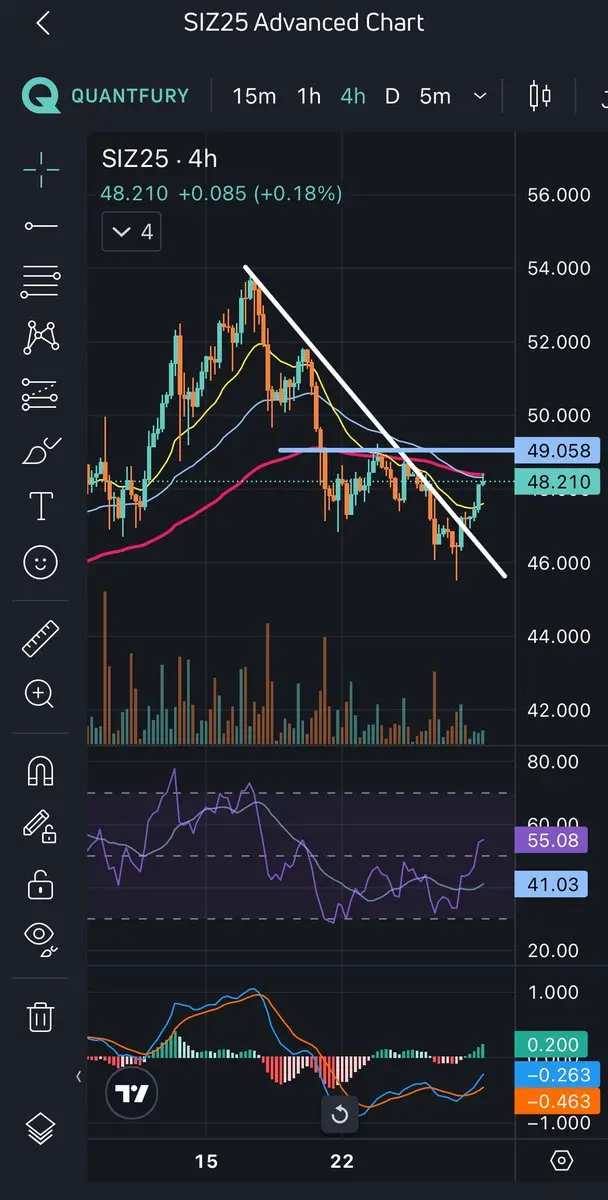The height and width of the screenshot is (1200, 608).
Task: Select the white descending trendline
Action: point(375,420)
